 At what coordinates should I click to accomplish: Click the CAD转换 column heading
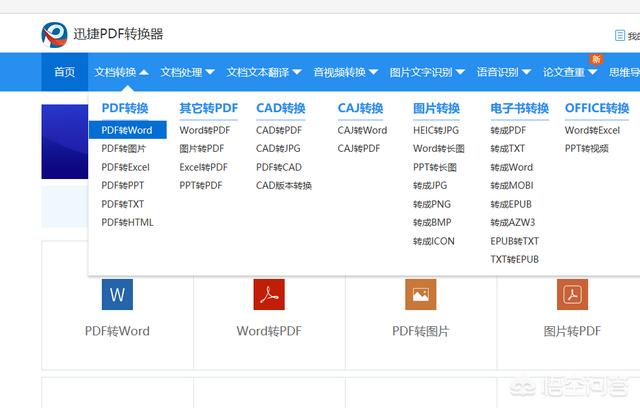click(281, 108)
